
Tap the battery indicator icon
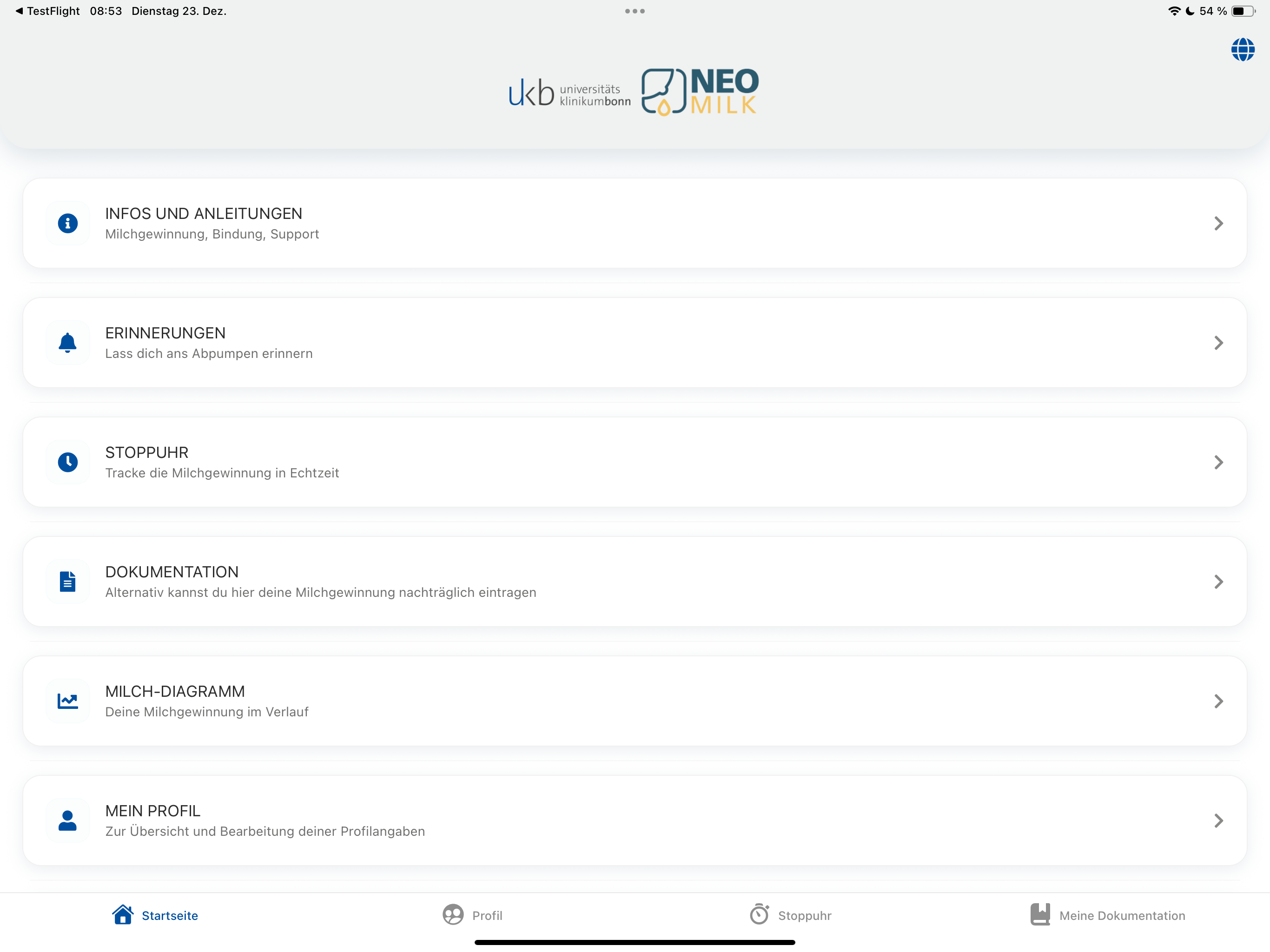[x=1244, y=11]
